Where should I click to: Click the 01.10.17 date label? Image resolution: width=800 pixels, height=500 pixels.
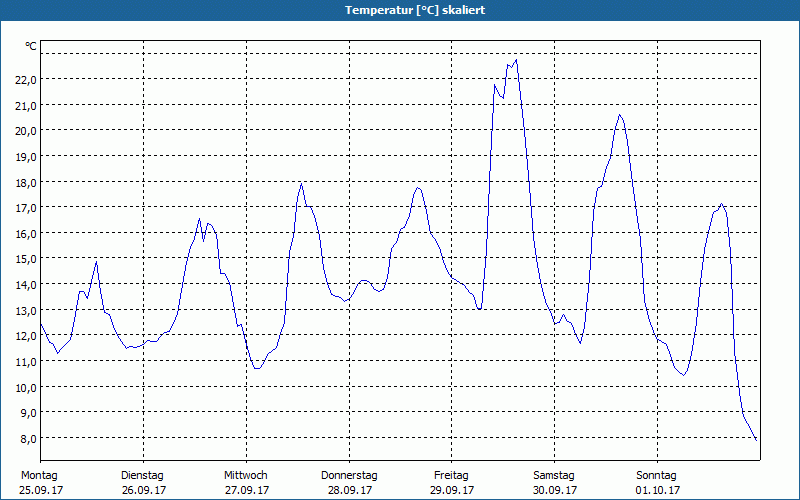click(x=658, y=490)
